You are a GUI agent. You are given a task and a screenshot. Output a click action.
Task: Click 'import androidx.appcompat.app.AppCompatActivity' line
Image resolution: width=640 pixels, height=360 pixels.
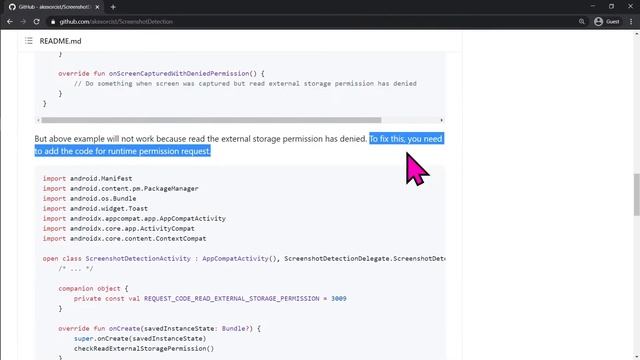pyautogui.click(x=134, y=218)
